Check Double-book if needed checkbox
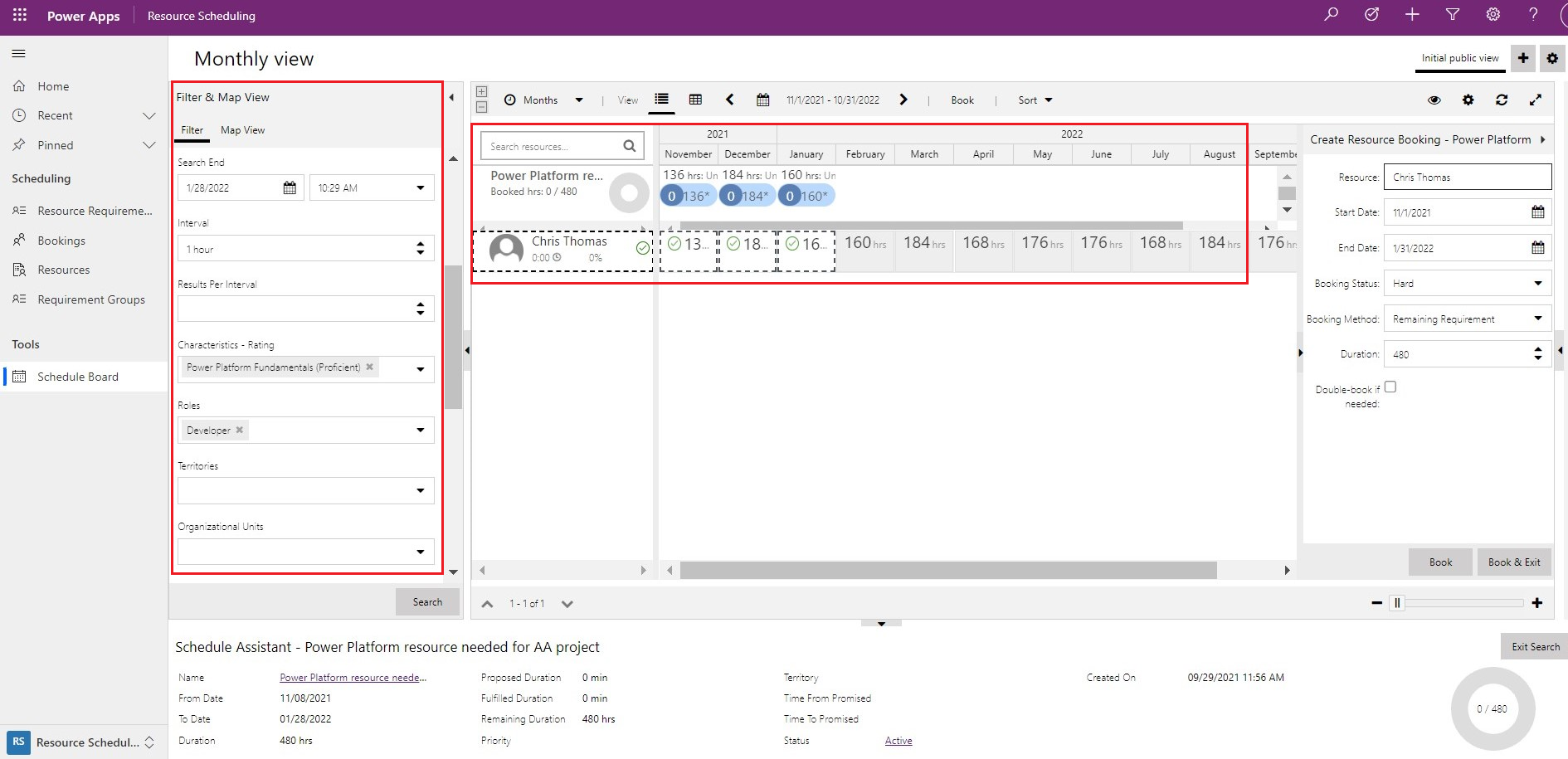Screen dimensions: 1568x759 [1390, 387]
